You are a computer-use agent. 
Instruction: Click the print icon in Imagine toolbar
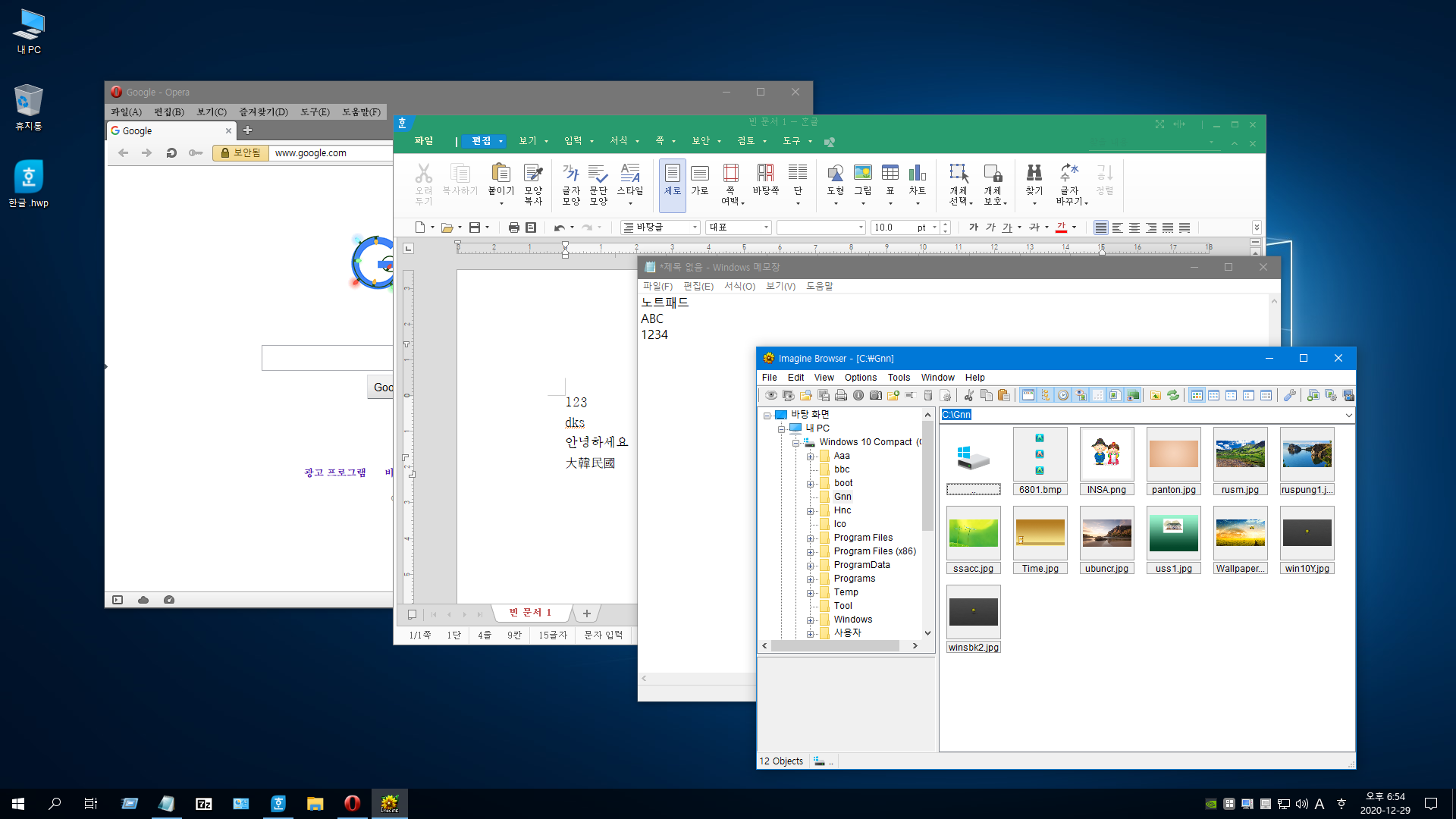pyautogui.click(x=841, y=395)
